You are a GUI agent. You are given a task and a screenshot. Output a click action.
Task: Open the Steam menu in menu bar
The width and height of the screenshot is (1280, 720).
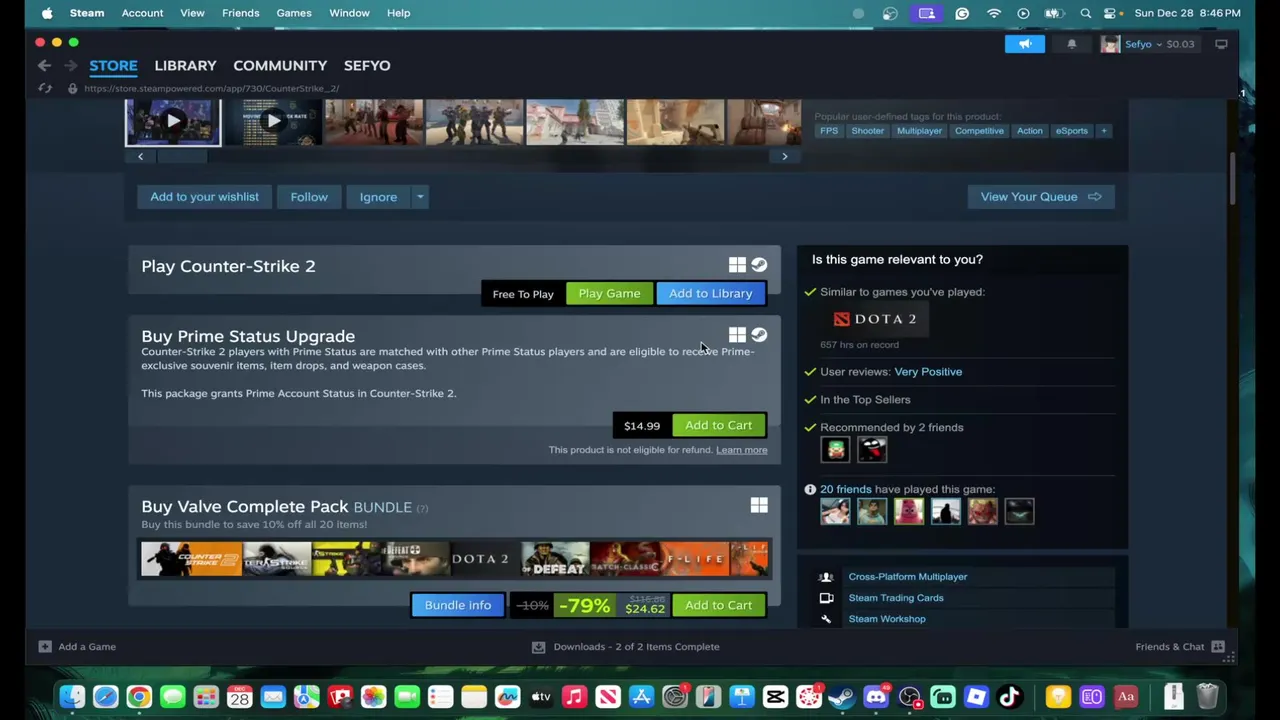87,13
